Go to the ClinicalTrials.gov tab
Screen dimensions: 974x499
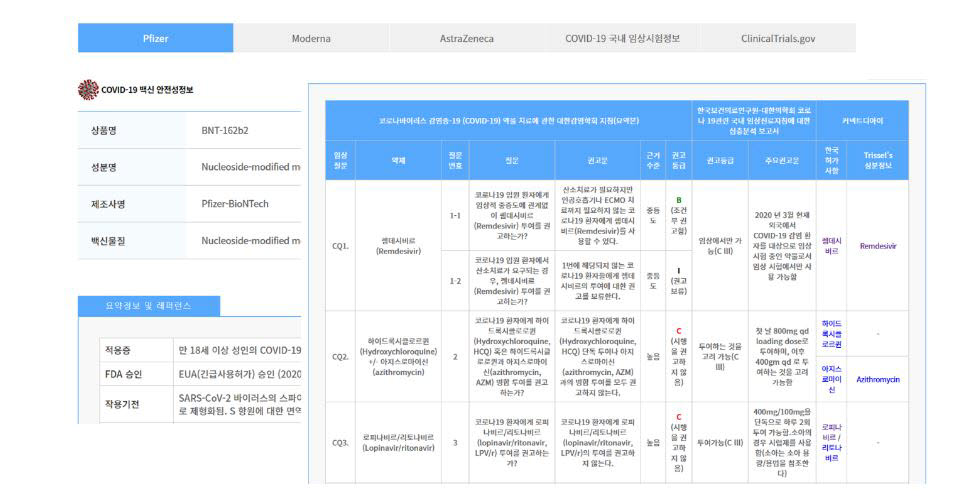(x=778, y=38)
